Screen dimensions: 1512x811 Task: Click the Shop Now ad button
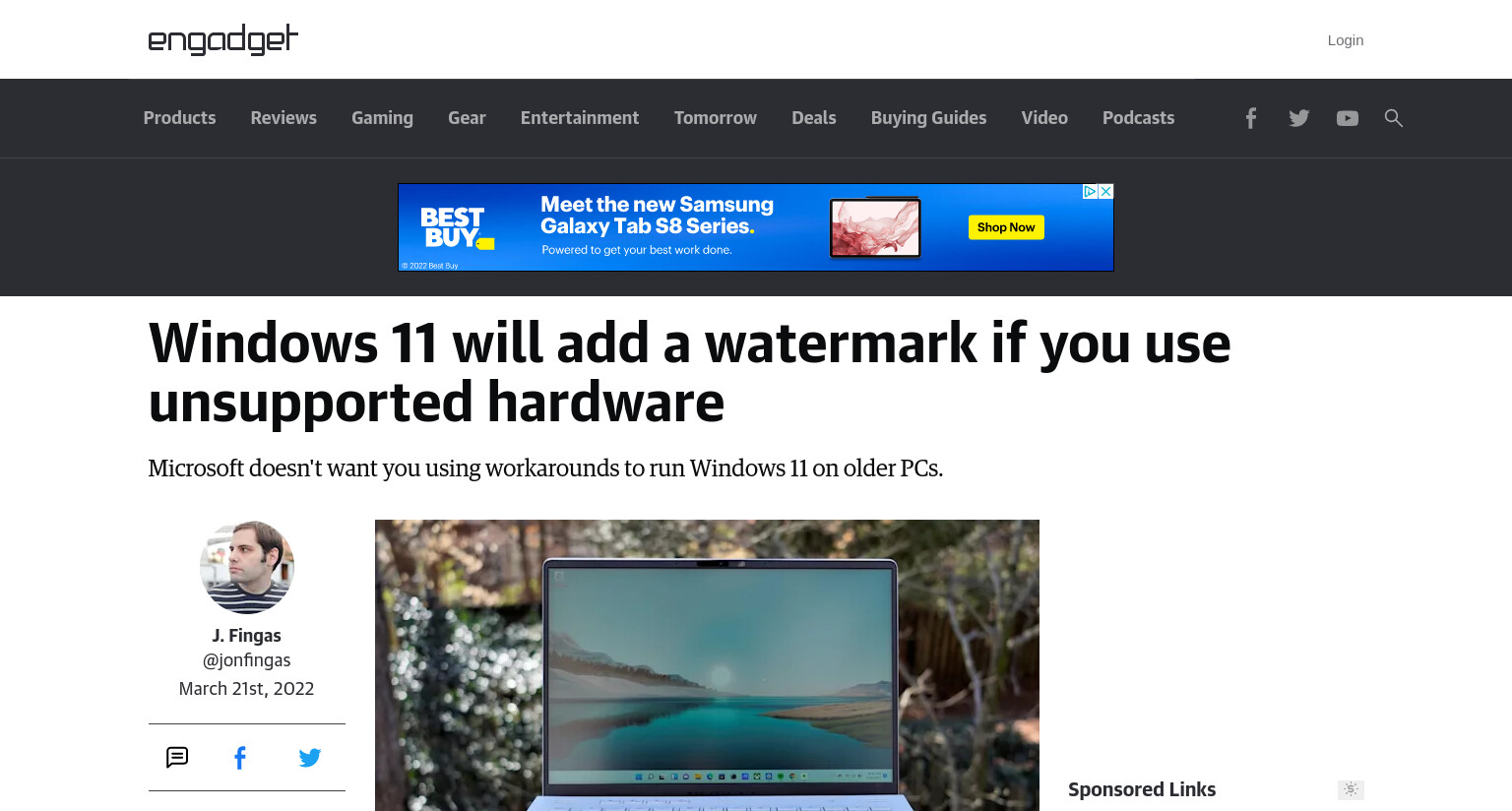point(1006,227)
